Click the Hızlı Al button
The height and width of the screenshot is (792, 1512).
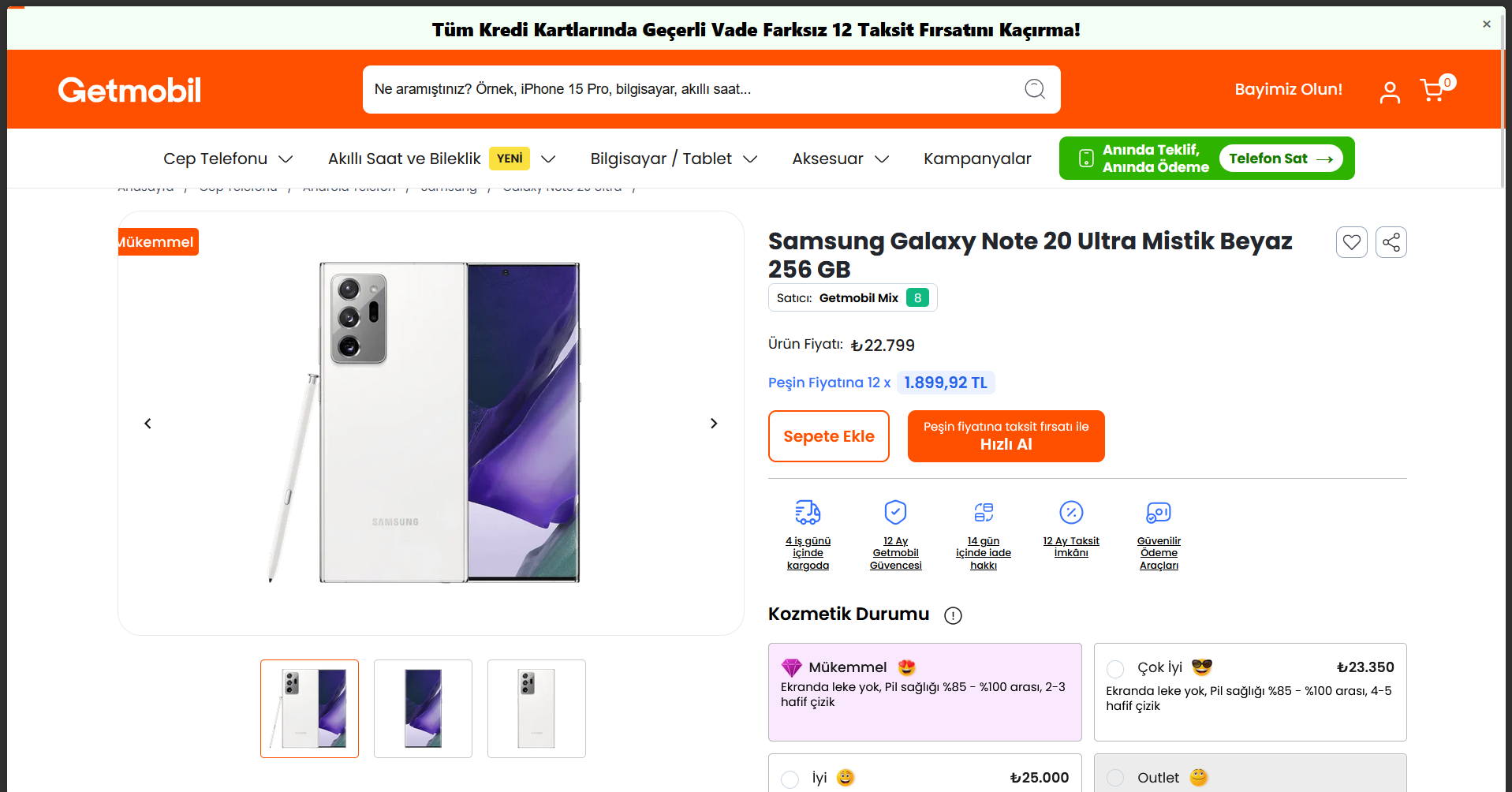tap(1006, 436)
